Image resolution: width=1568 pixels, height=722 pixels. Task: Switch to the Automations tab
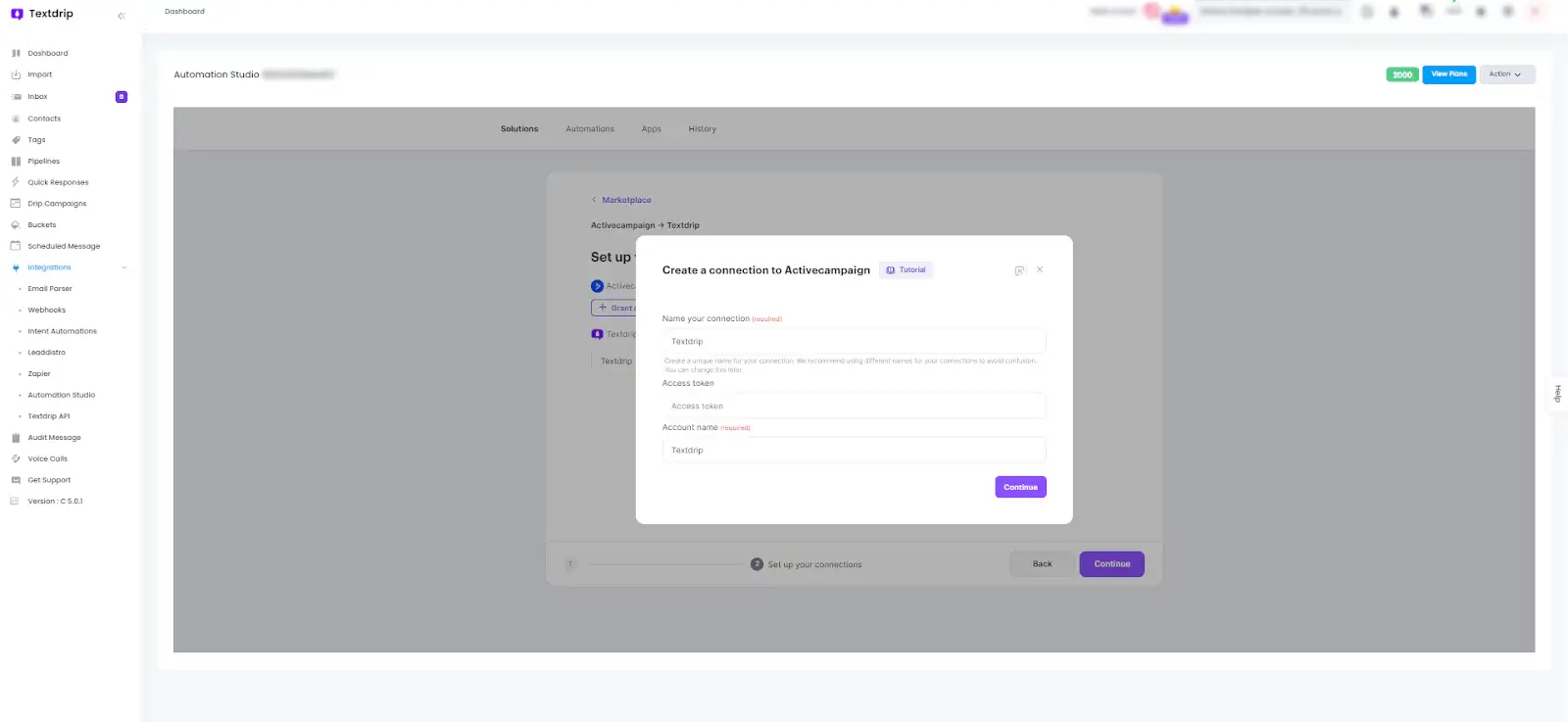click(x=590, y=129)
